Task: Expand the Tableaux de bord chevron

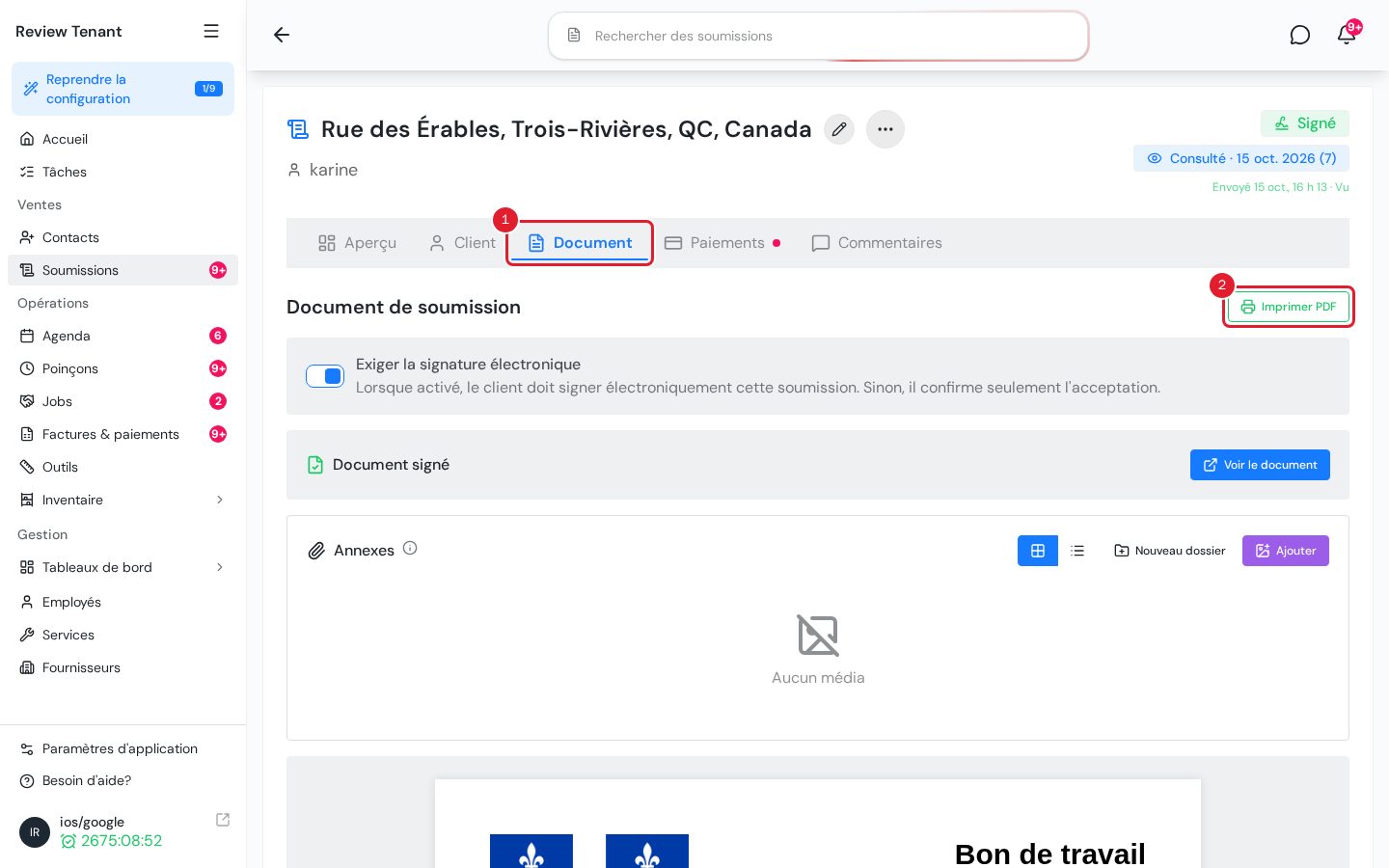Action: [220, 567]
